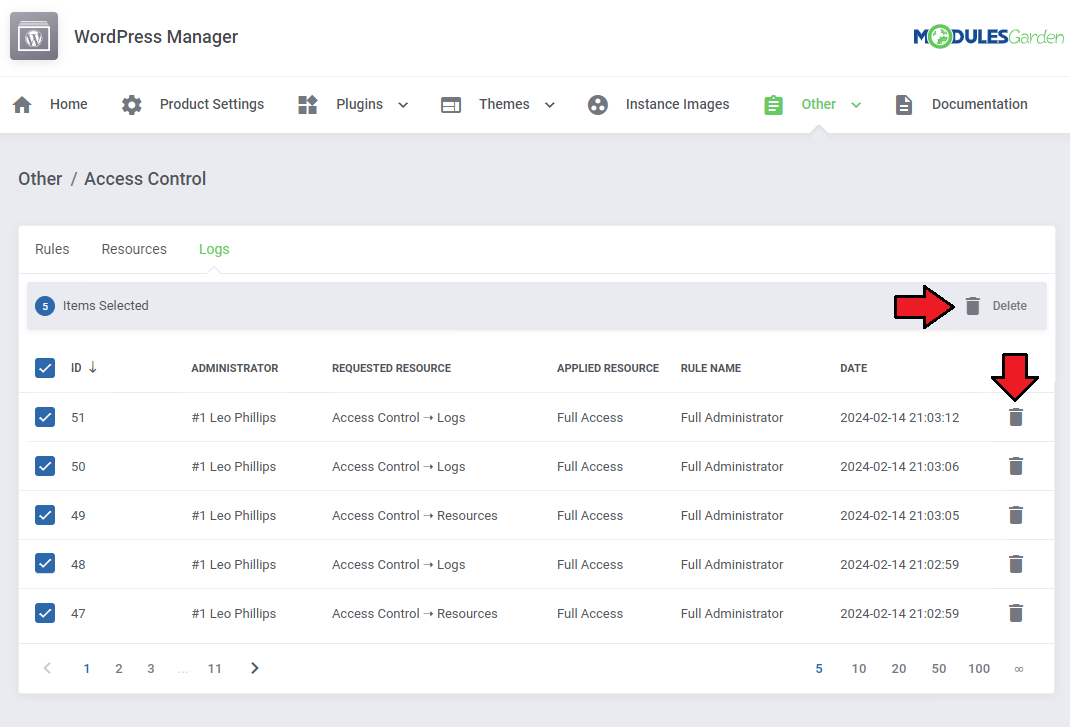Click Full Administrator in row 48
The width and height of the screenshot is (1070, 727).
click(x=732, y=565)
